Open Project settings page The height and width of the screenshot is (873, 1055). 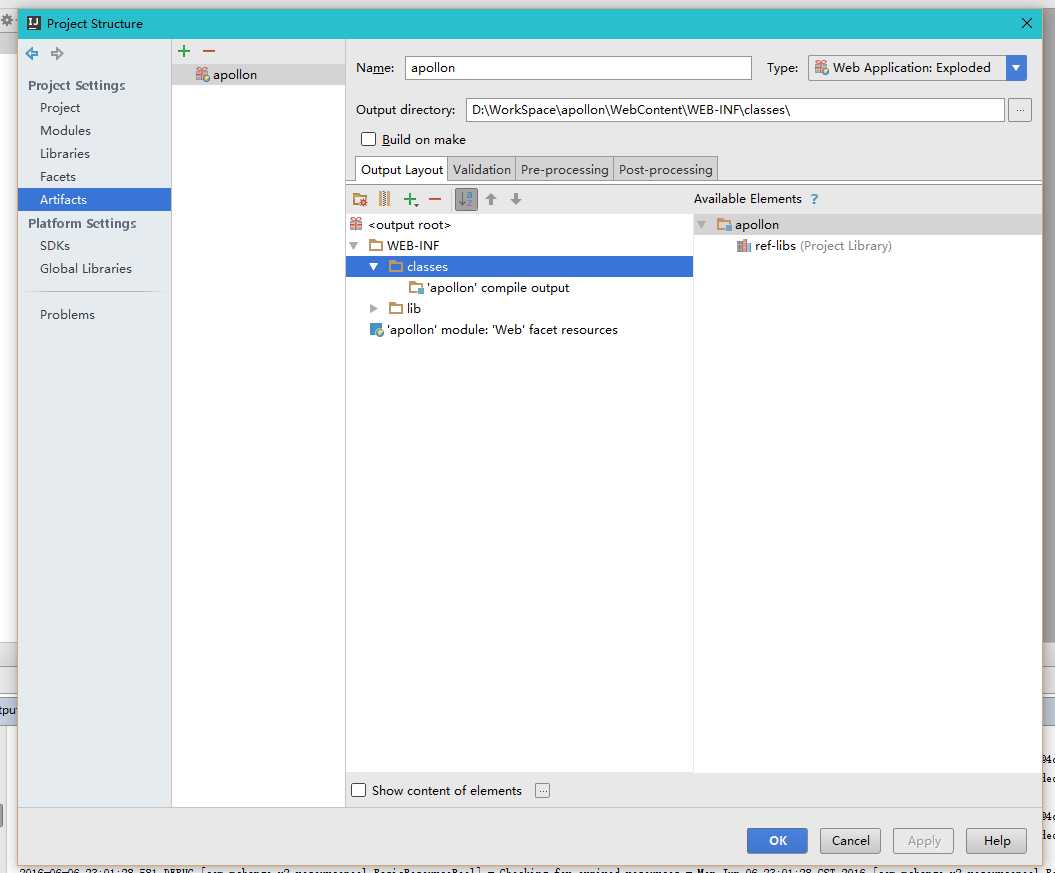click(x=60, y=108)
